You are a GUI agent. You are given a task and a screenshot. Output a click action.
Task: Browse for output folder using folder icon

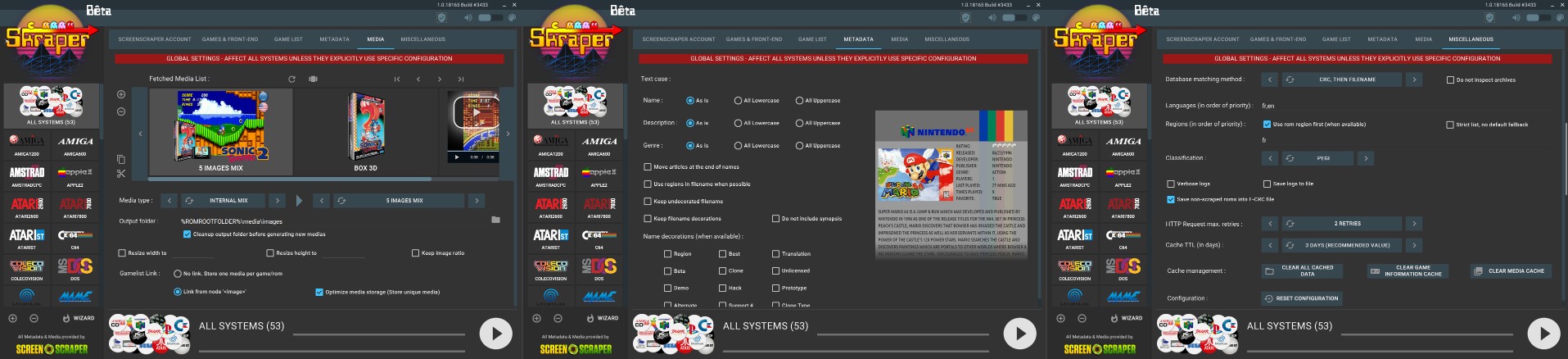pos(495,220)
